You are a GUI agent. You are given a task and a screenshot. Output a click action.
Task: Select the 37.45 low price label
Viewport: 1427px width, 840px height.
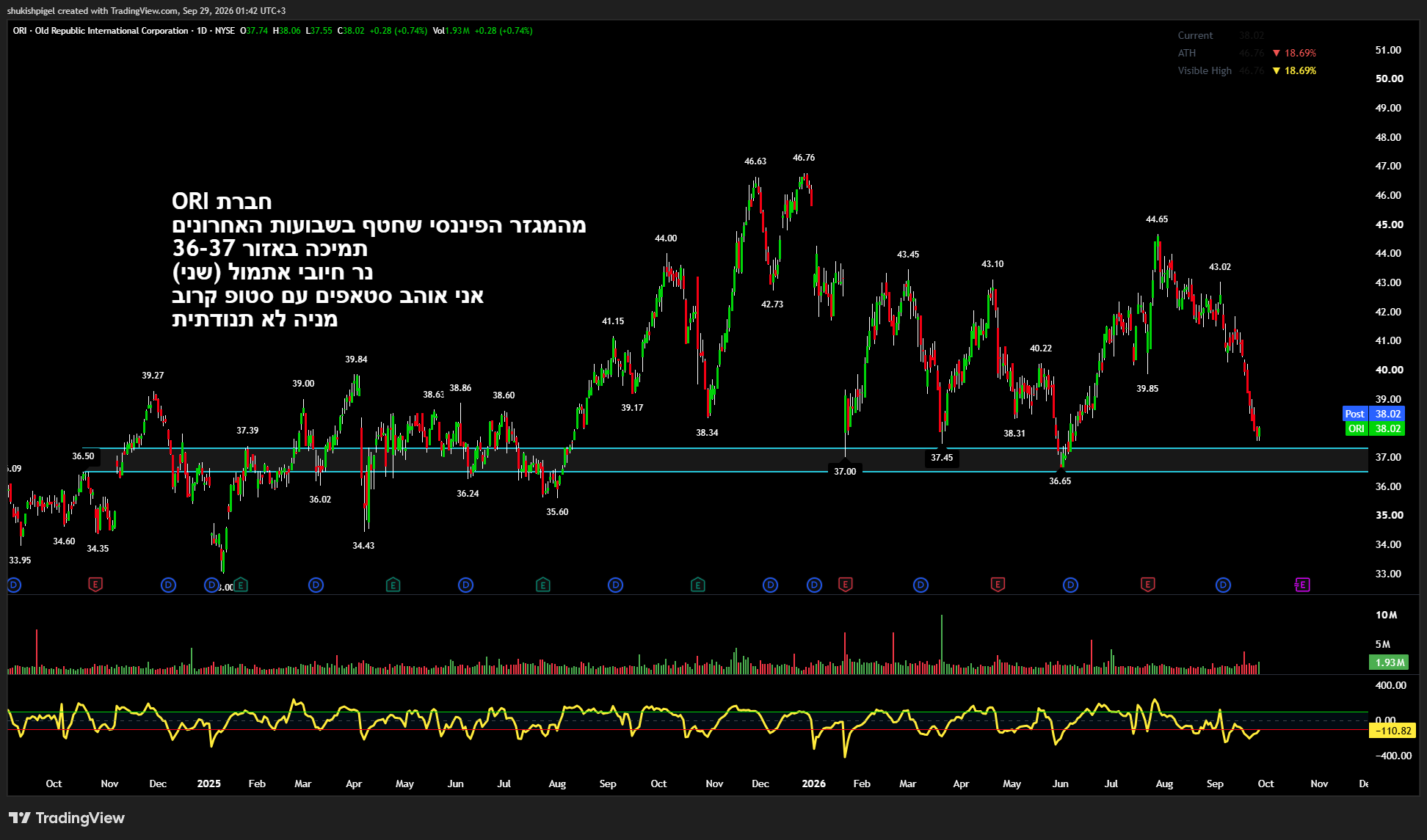[x=942, y=458]
